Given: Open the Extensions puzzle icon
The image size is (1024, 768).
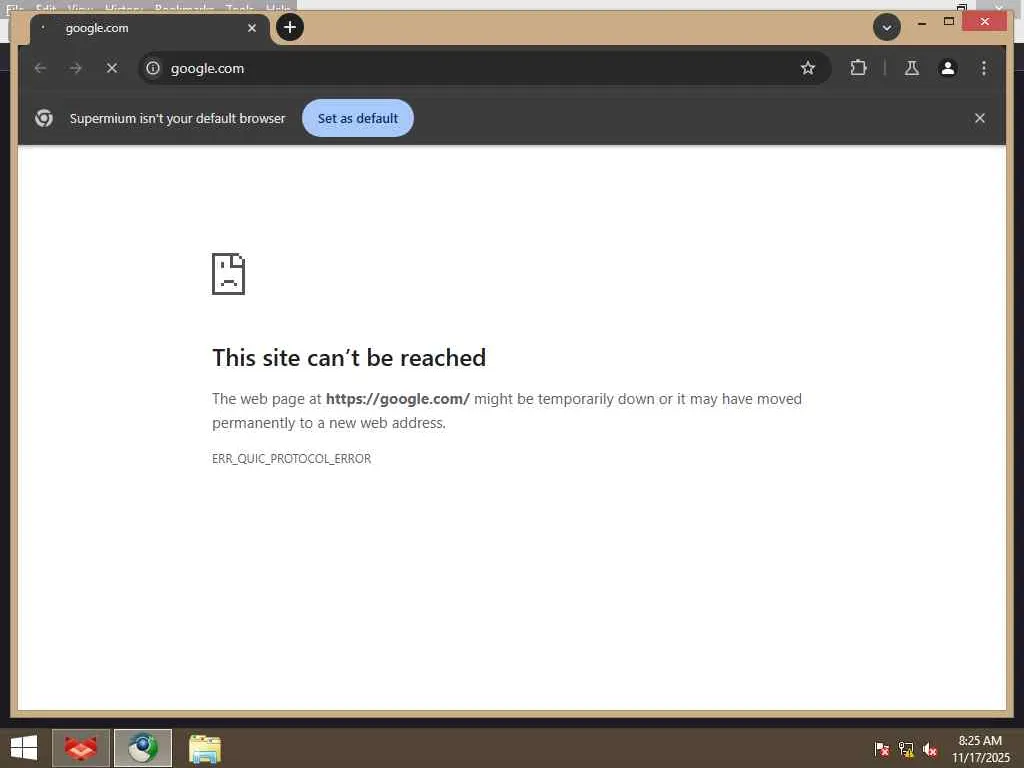Looking at the screenshot, I should [x=858, y=68].
